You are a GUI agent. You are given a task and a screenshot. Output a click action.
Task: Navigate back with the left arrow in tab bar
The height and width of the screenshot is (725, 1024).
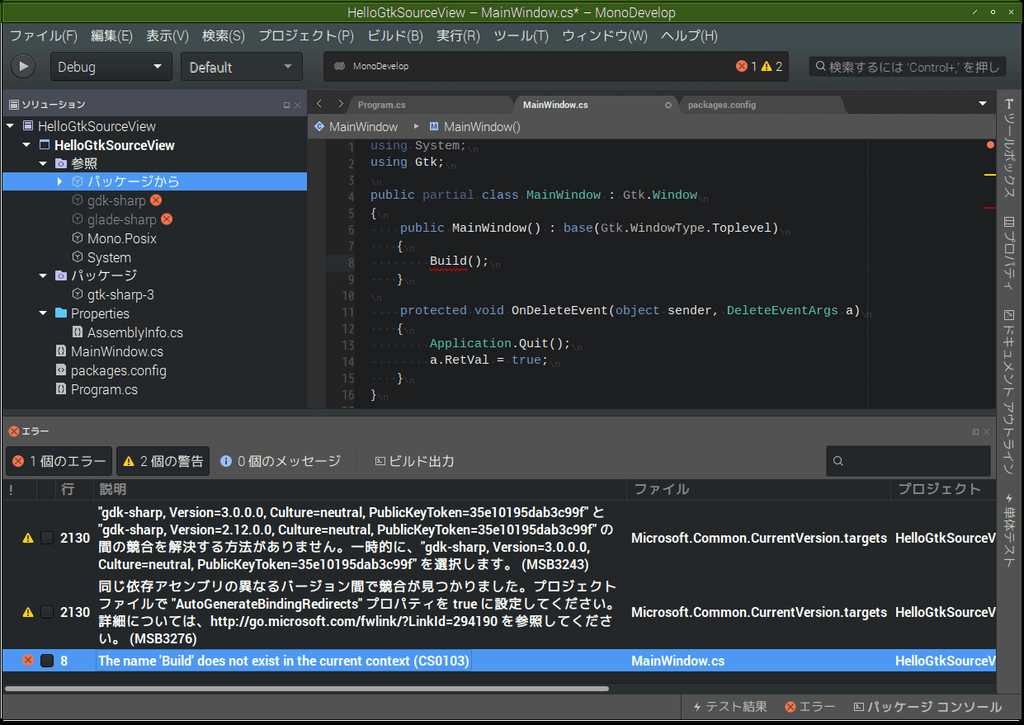tap(319, 104)
